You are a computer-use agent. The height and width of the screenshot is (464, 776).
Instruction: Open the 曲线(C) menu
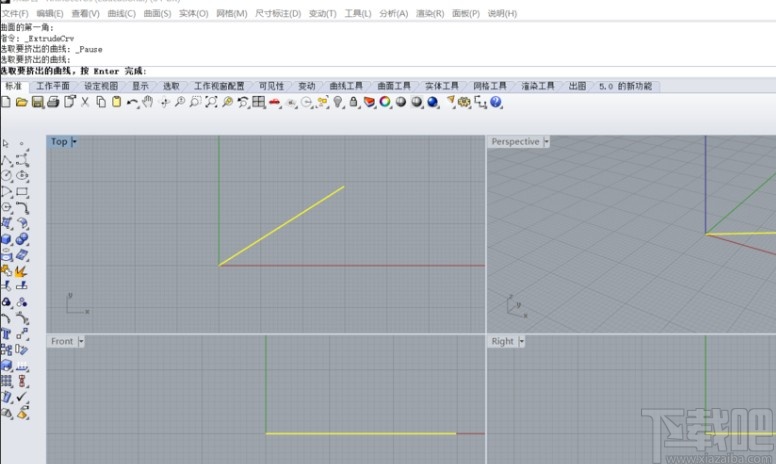[121, 13]
